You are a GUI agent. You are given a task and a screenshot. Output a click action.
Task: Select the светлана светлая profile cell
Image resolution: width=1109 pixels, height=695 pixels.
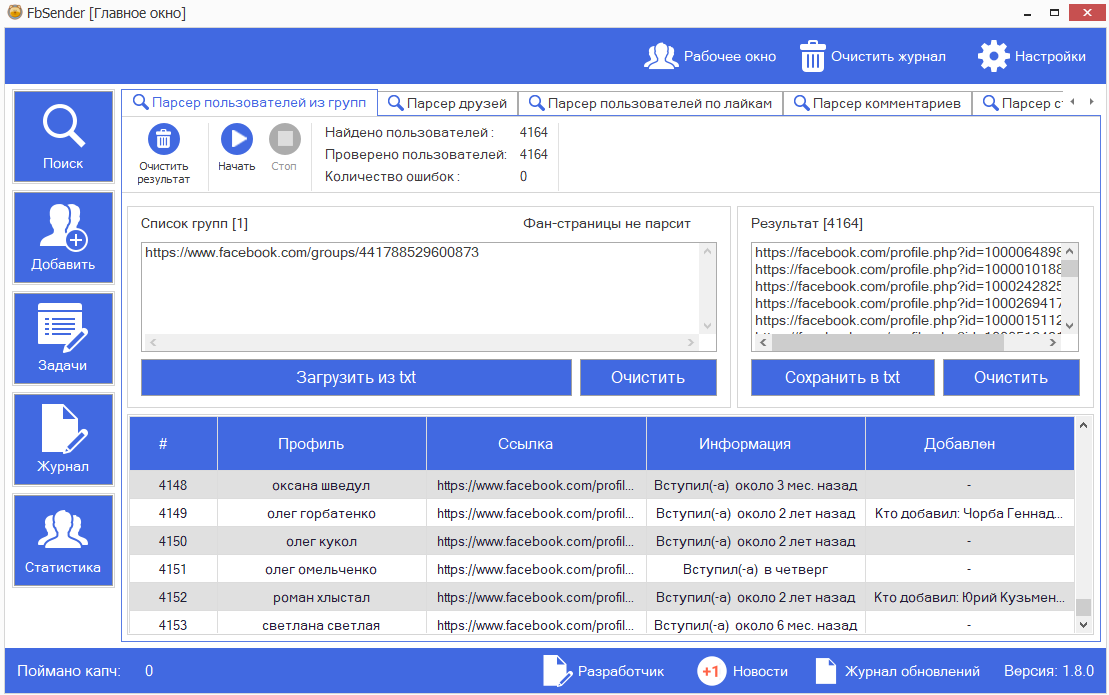[x=322, y=624]
